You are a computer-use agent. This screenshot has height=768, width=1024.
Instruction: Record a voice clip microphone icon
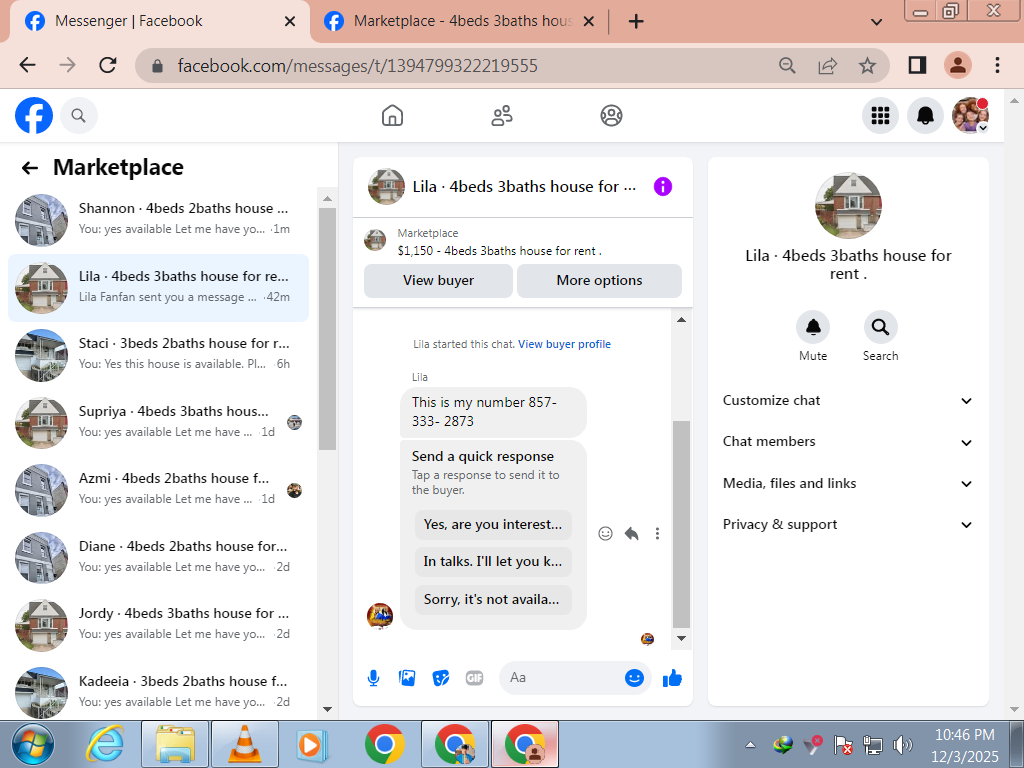click(x=374, y=679)
